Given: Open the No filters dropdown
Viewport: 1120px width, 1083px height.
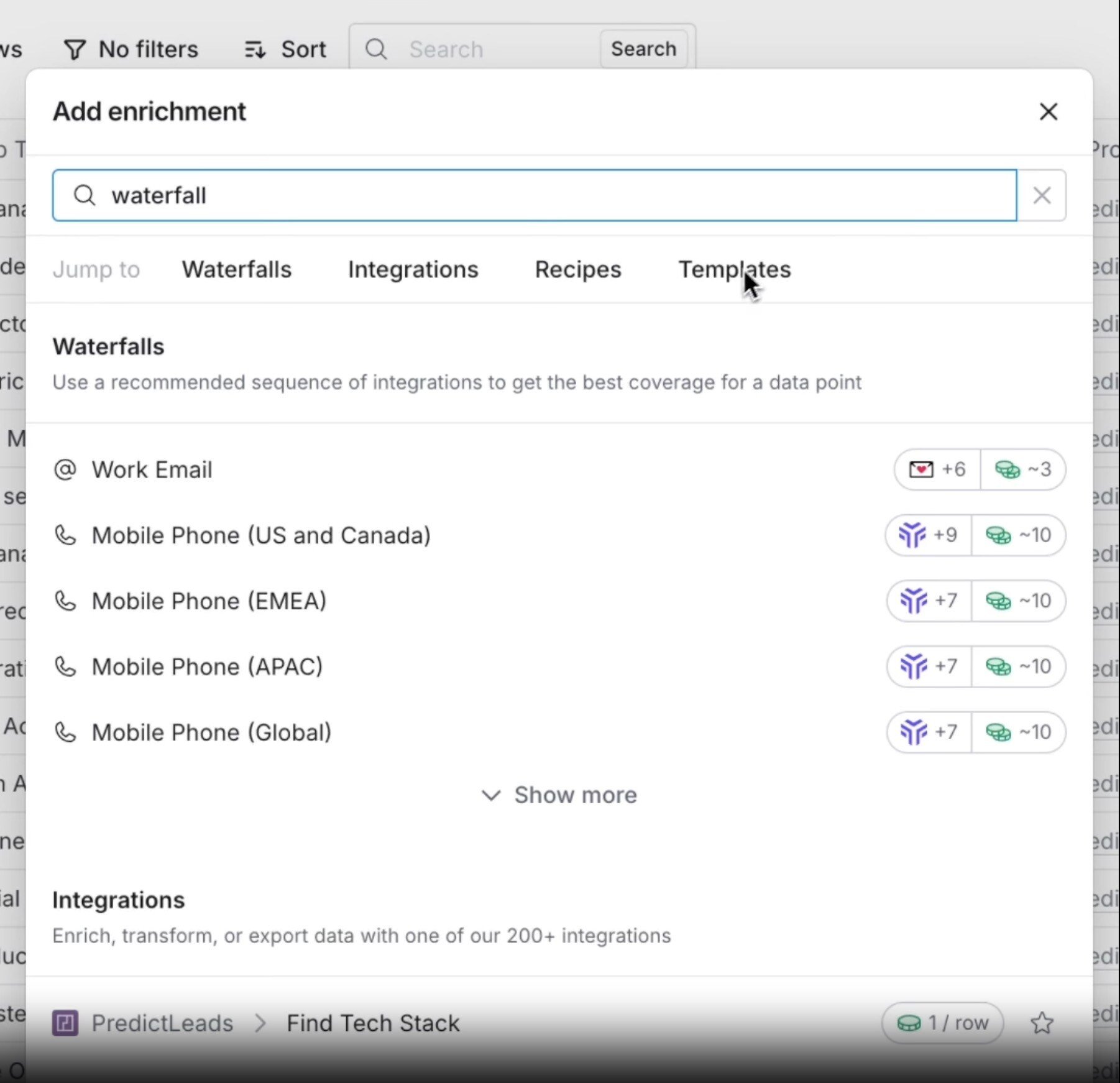Looking at the screenshot, I should [x=131, y=49].
